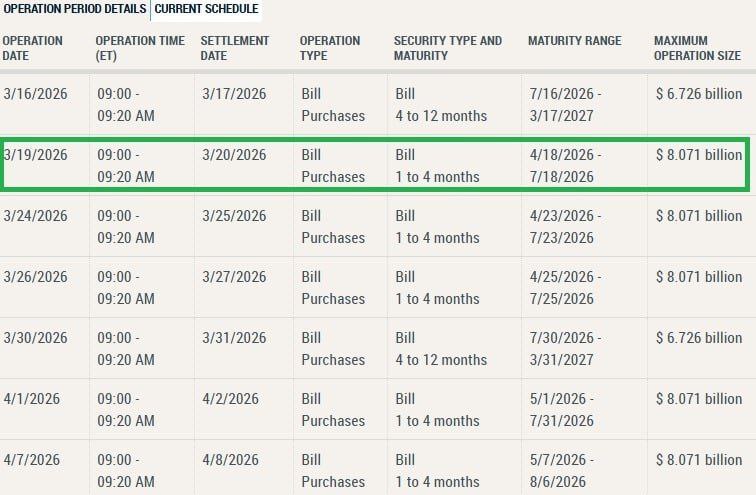Viewport: 756px width, 495px height.
Task: Click the 4/18/2026 - 7/18/2026 maturity range
Action: (x=566, y=166)
